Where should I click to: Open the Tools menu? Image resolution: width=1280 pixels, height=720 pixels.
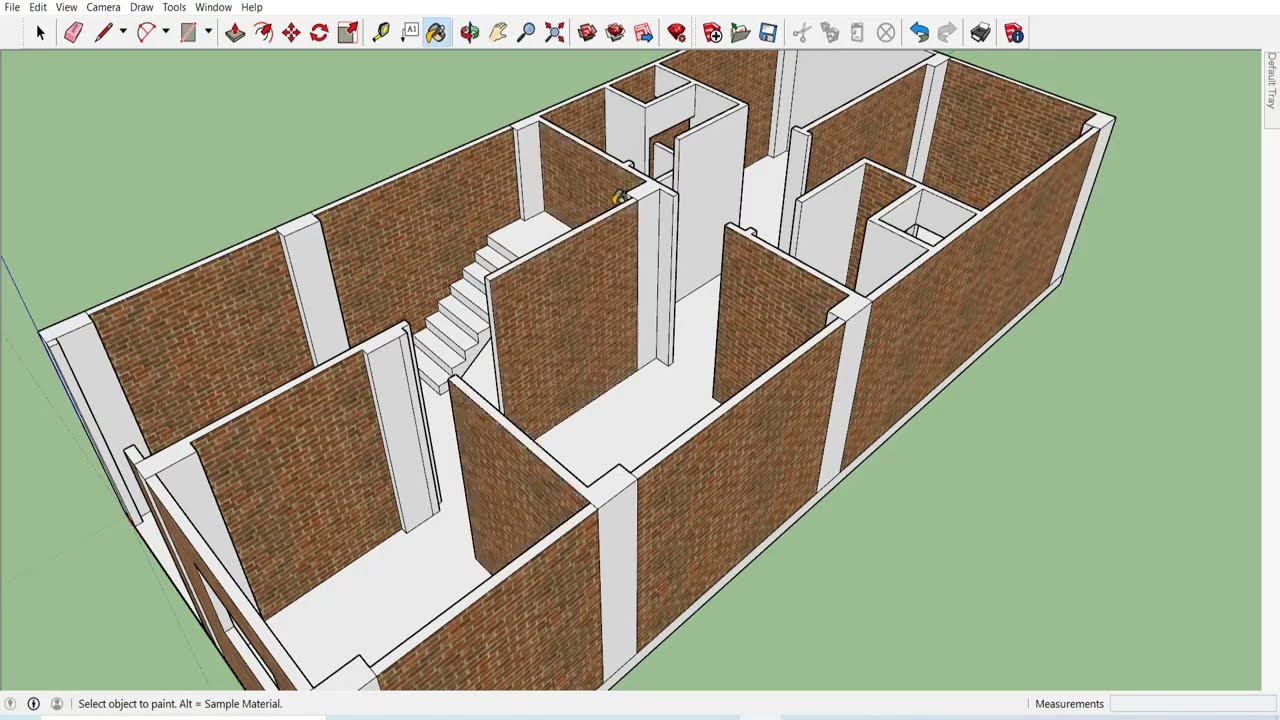coord(174,7)
